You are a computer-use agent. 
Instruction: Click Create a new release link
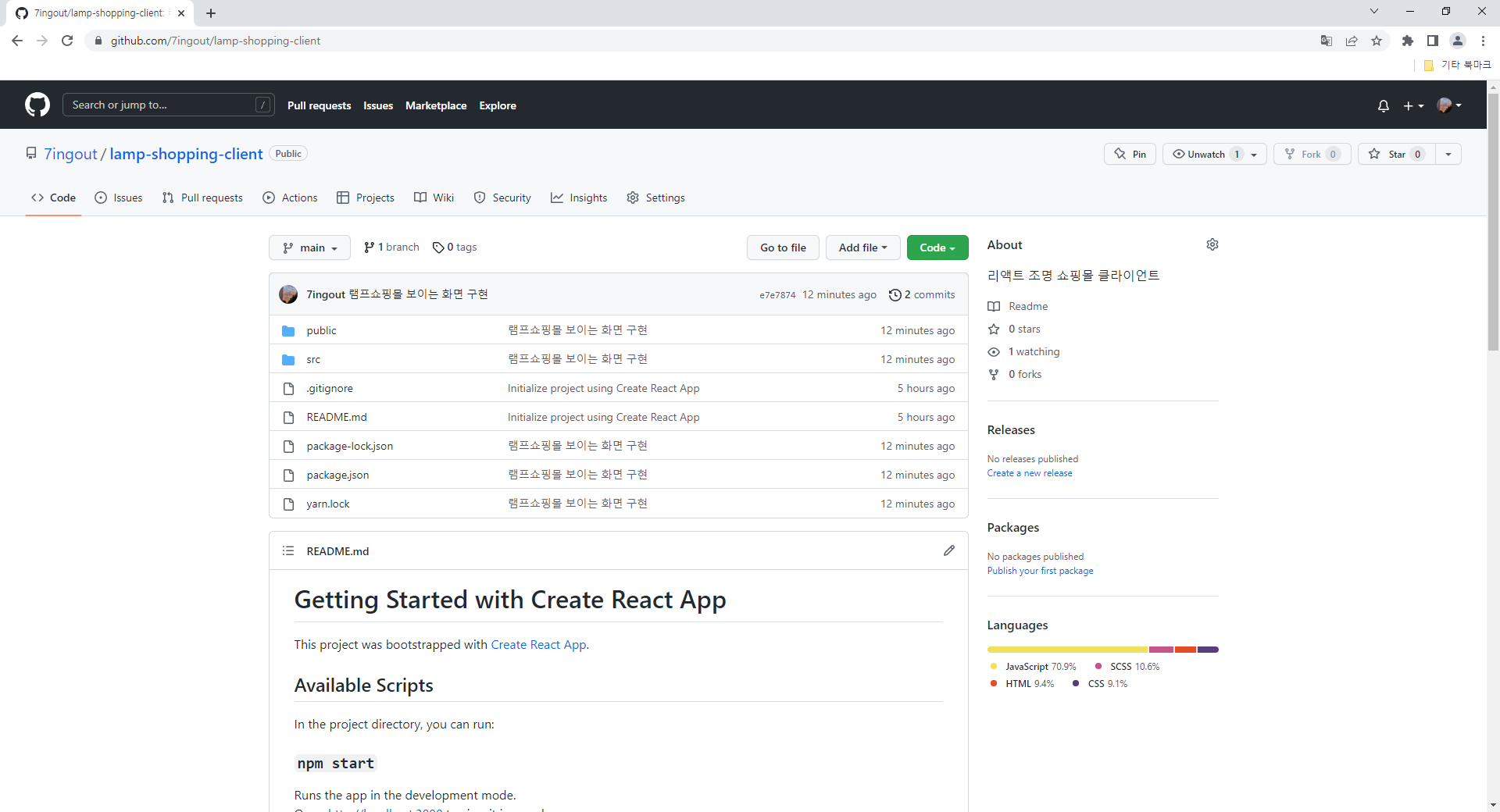pyautogui.click(x=1030, y=473)
